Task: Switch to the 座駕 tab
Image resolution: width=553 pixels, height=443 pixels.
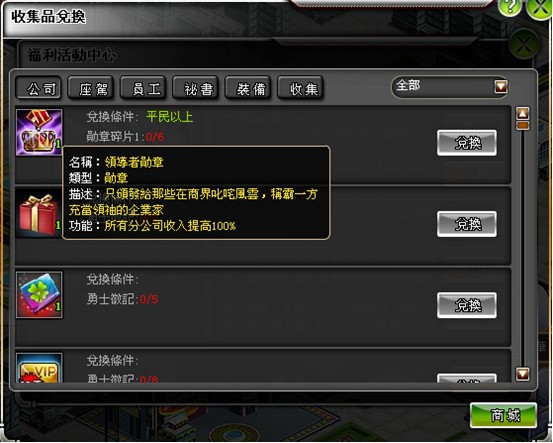Action: [x=91, y=88]
